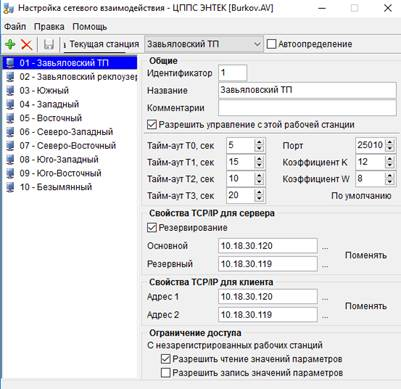Open the Правка menu
This screenshot has height=389, width=401.
pos(49,27)
